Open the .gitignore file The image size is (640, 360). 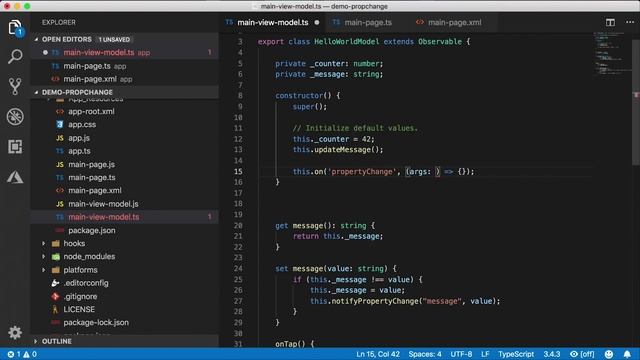point(124,296)
